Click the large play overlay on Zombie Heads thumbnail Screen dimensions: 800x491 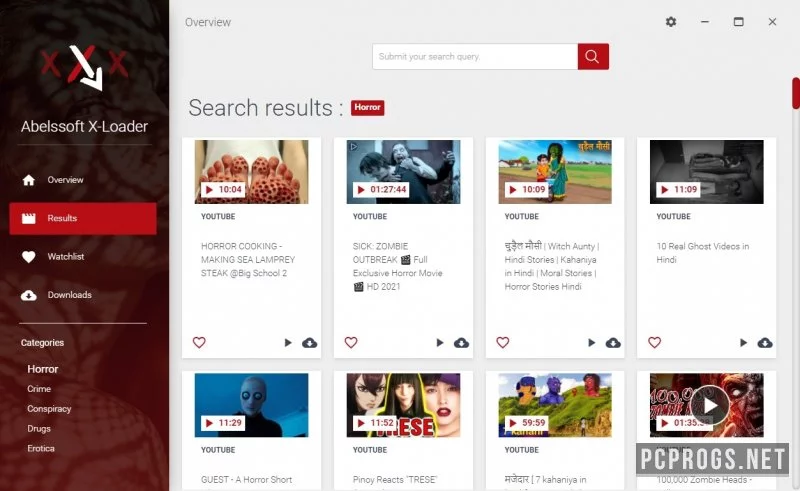click(x=710, y=406)
